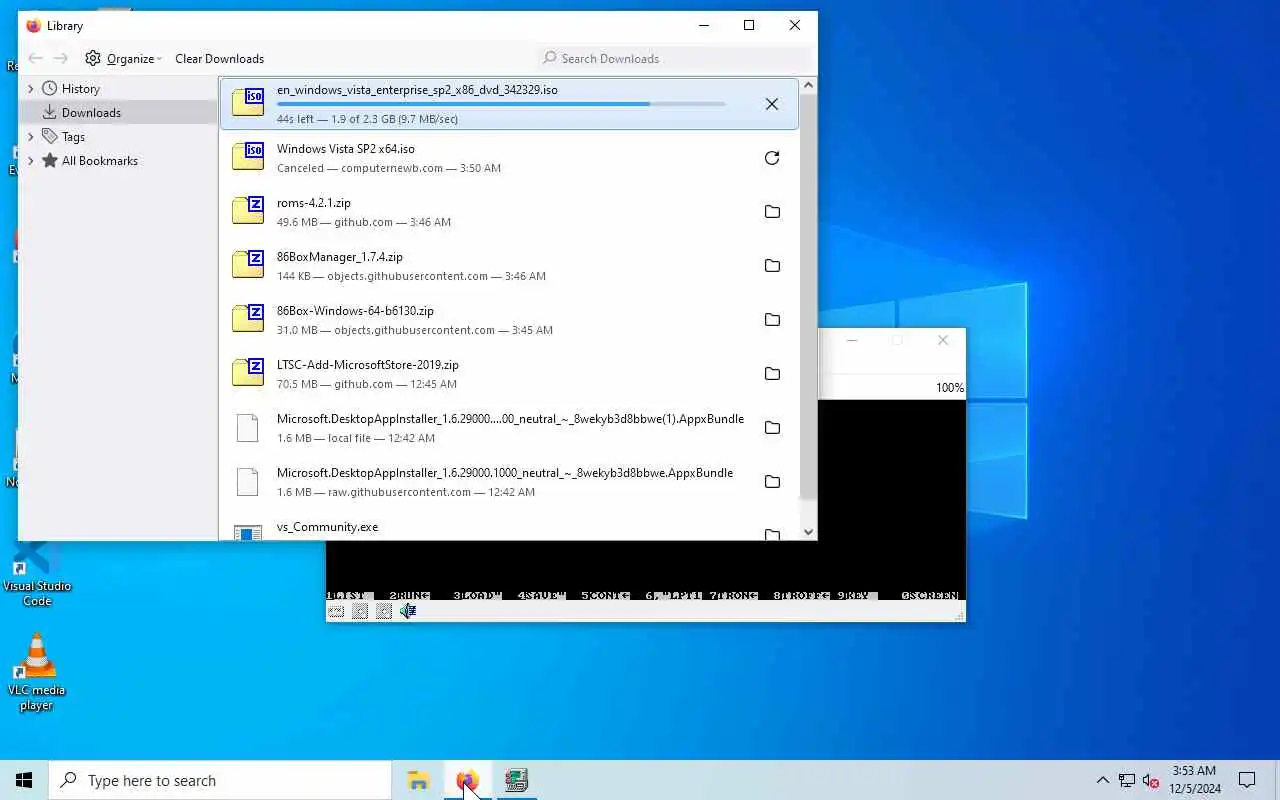Click the 86Box-Windows-64-b6130.zip archive icon
Screen dimensions: 1280x800
248,318
